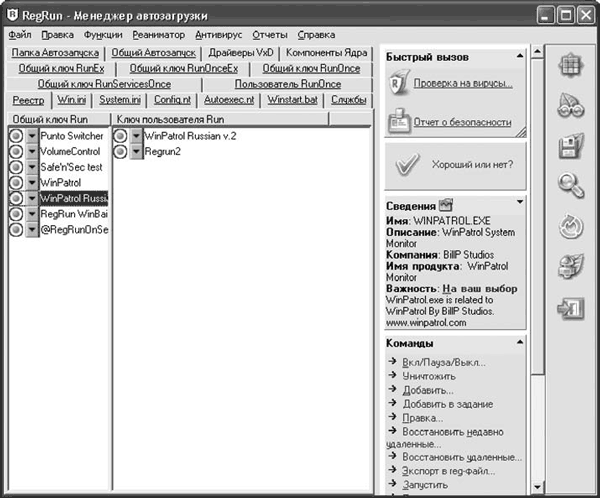
Task: Click the cherries-with-glasses sidebar icon
Action: [x=571, y=106]
